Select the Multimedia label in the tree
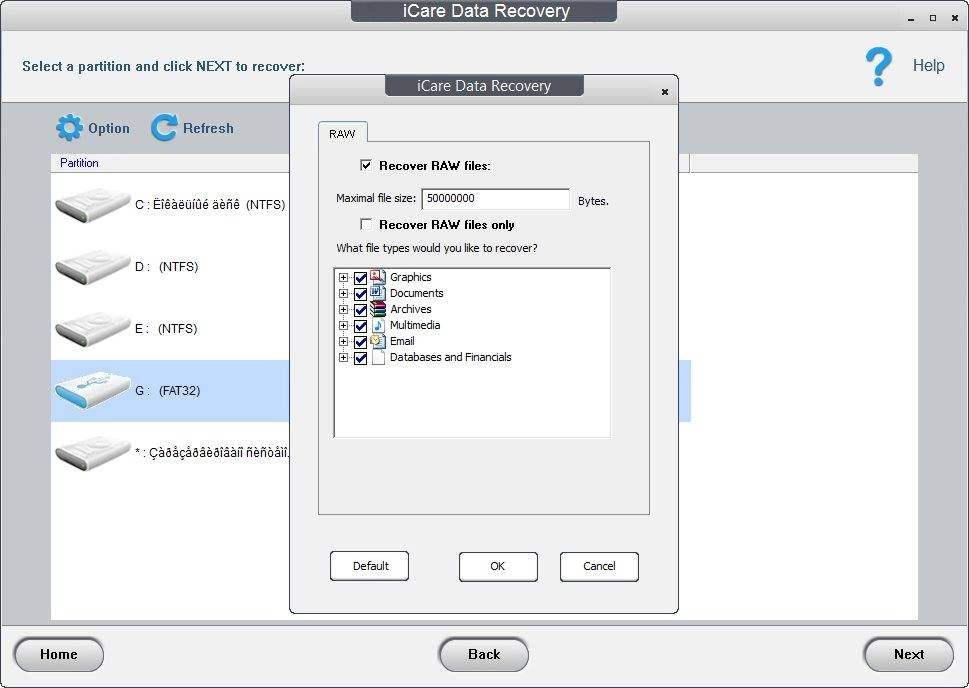 pyautogui.click(x=415, y=325)
